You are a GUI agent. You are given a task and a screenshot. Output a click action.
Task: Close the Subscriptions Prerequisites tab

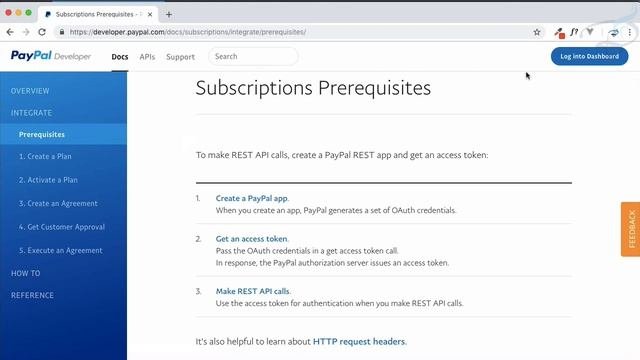(150, 14)
